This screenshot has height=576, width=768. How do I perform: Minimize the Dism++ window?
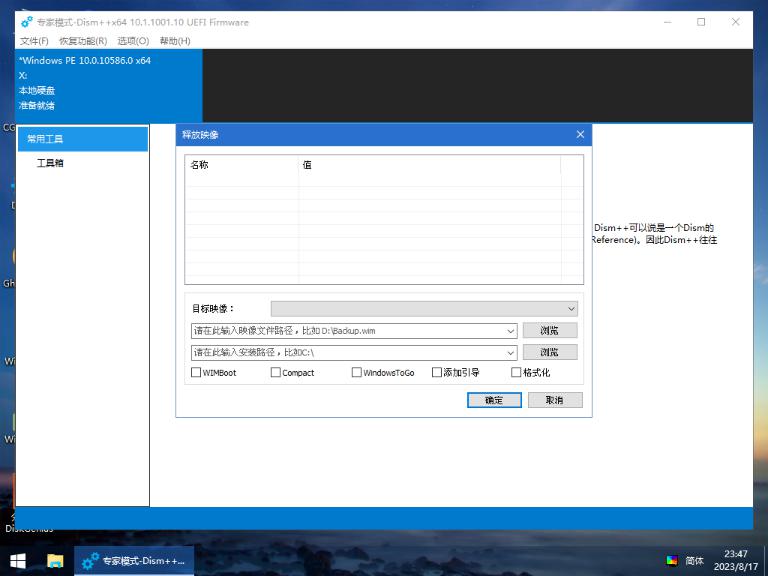[x=667, y=22]
